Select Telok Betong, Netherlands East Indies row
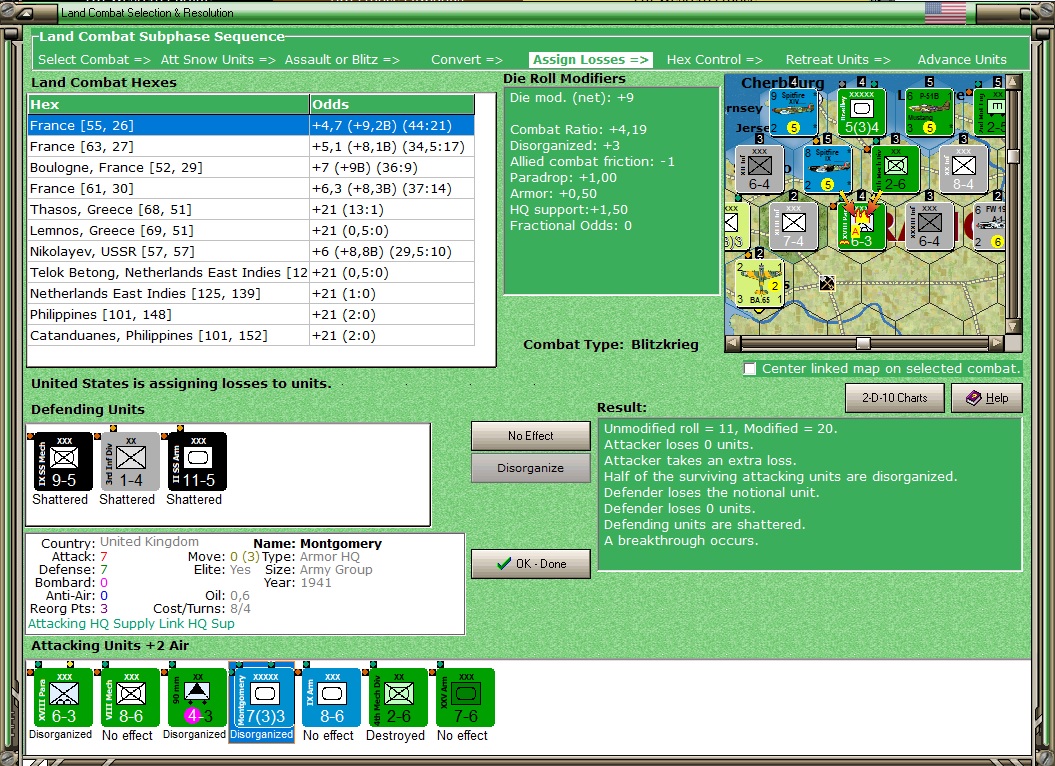Screen dimensions: 1055x766 click(x=251, y=273)
